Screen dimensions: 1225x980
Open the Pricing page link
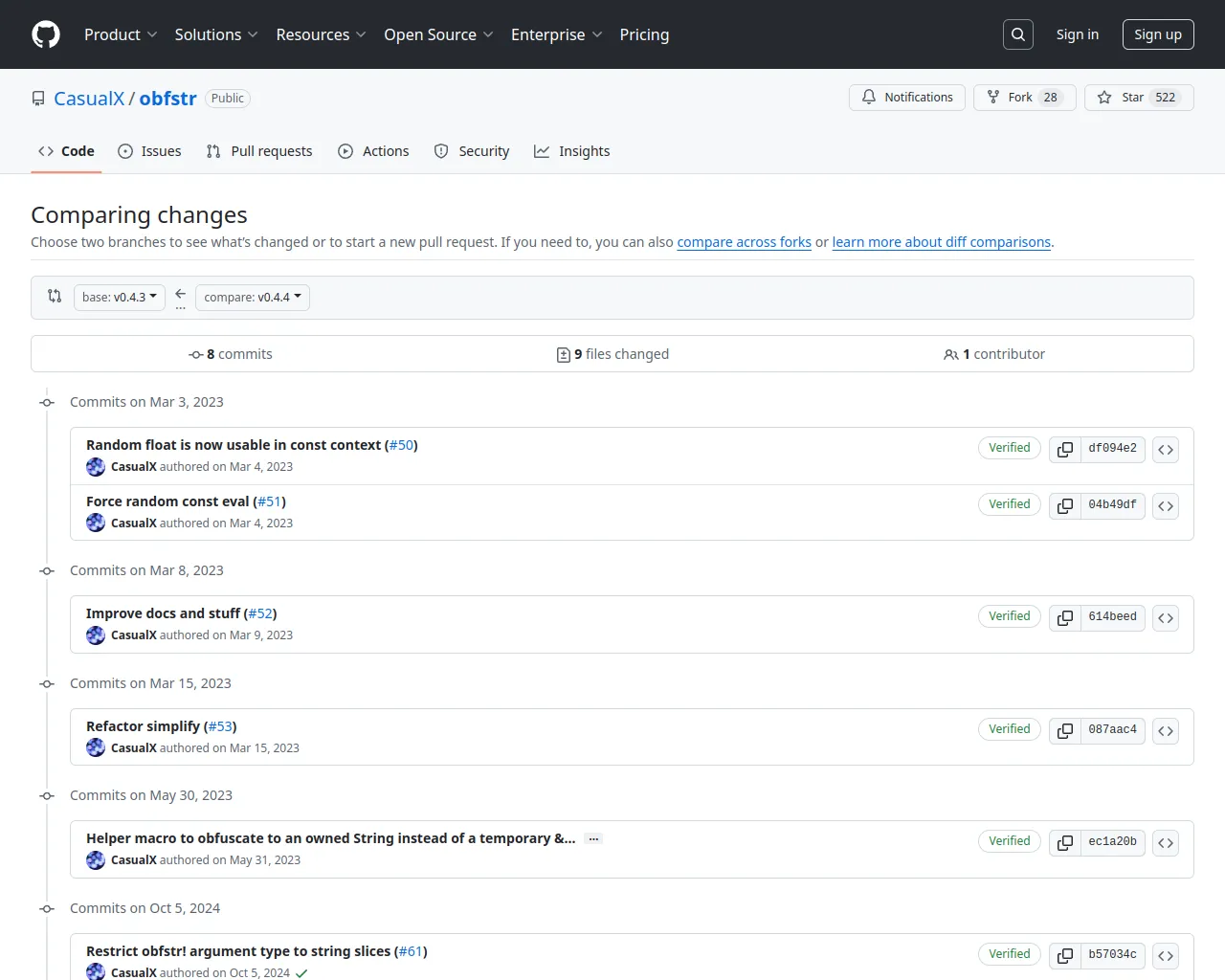click(x=644, y=34)
